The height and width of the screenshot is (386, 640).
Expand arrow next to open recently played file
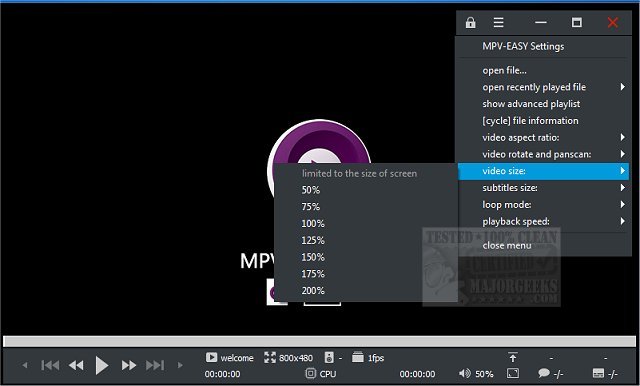622,87
